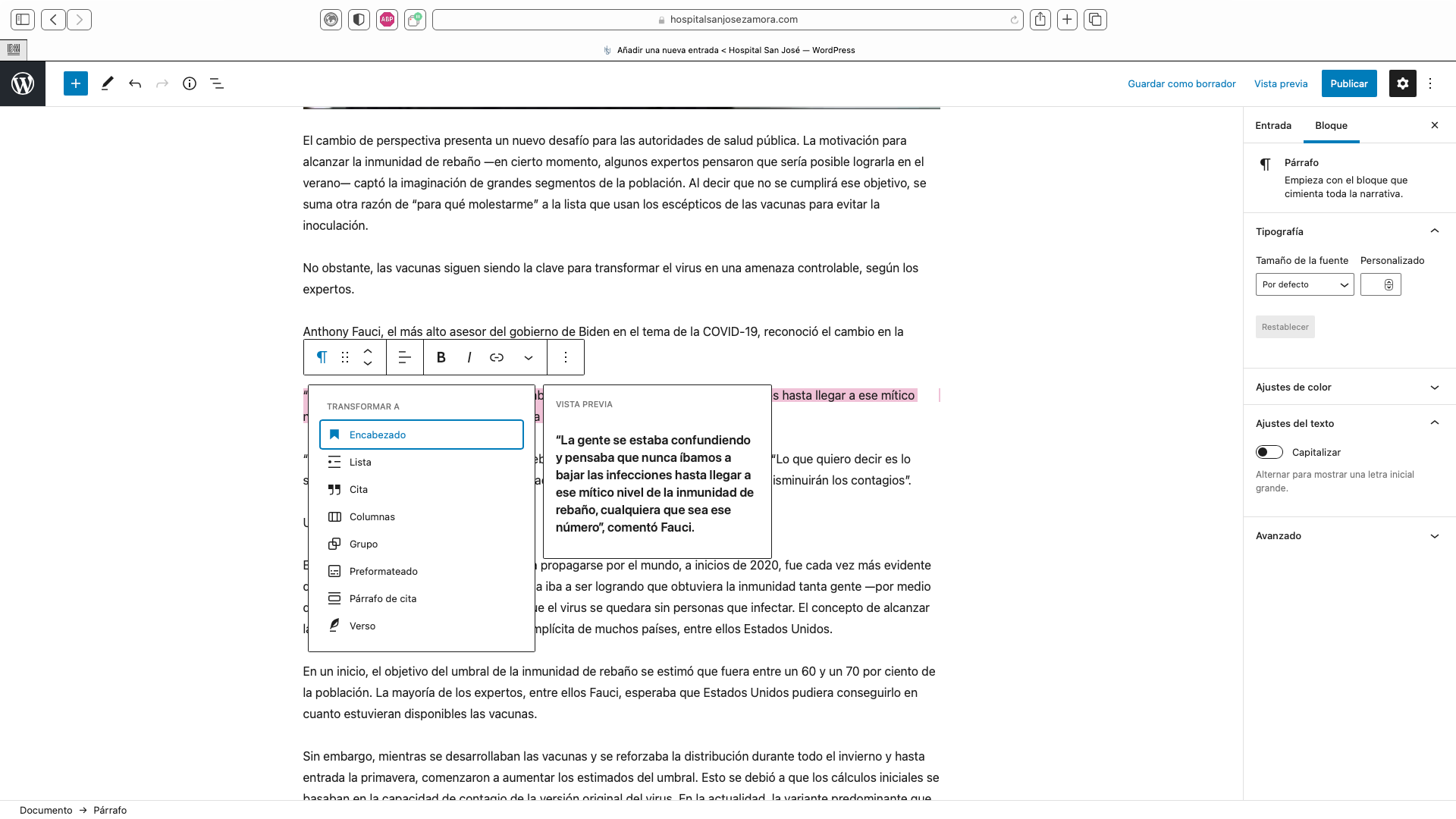The image size is (1456, 819).
Task: Click the paragraph block type icon
Action: point(322,357)
